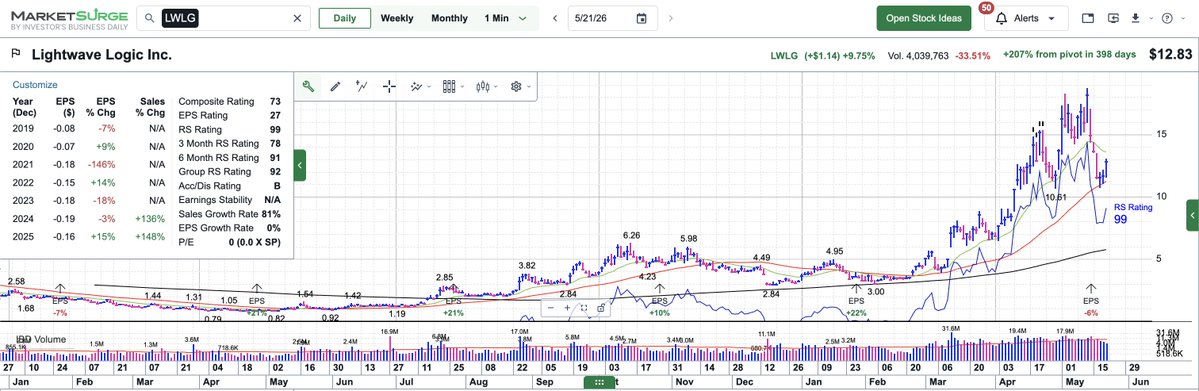Click the RS Rating 99 label on chart
The height and width of the screenshot is (391, 1199).
1132,213
